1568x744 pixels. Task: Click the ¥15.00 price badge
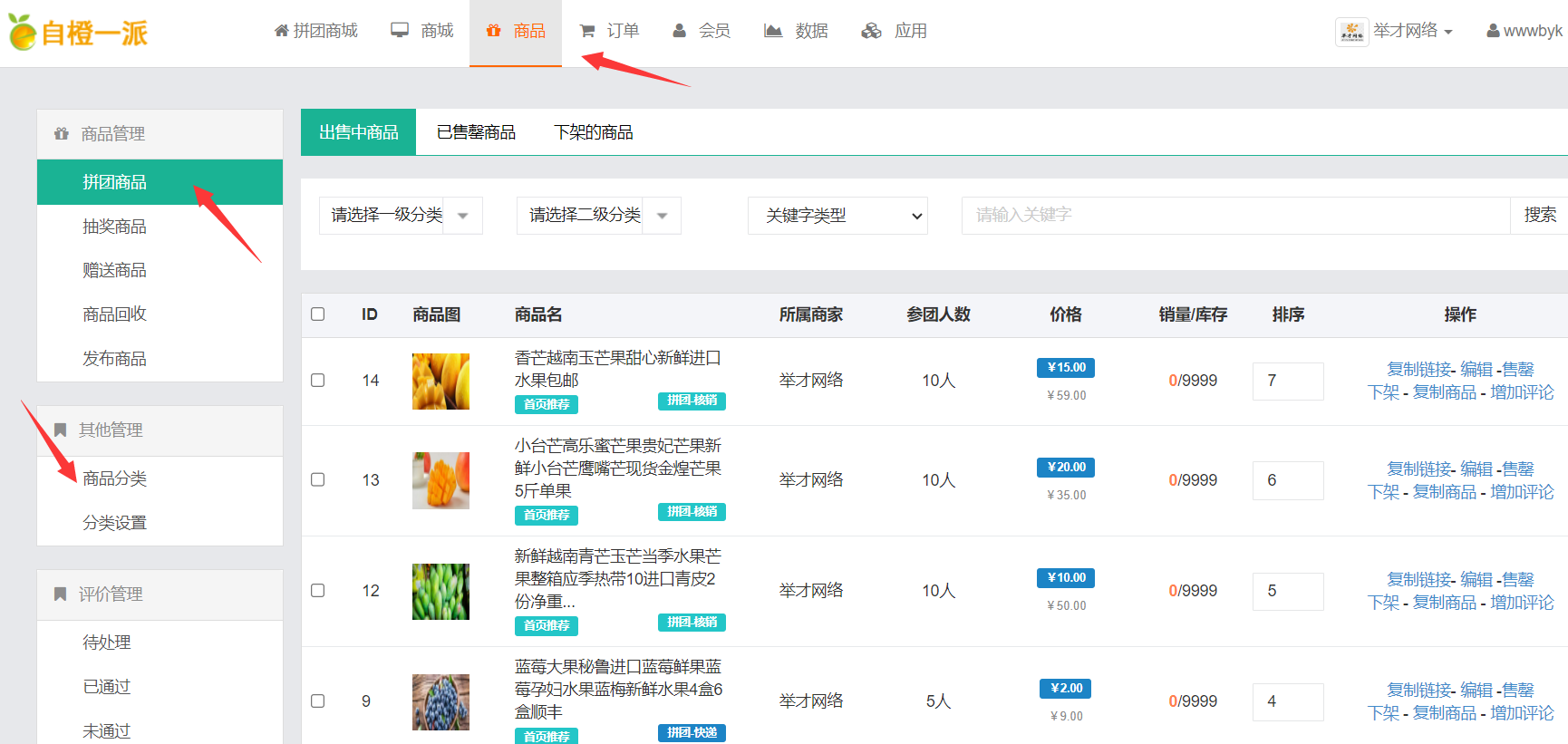pyautogui.click(x=1066, y=367)
